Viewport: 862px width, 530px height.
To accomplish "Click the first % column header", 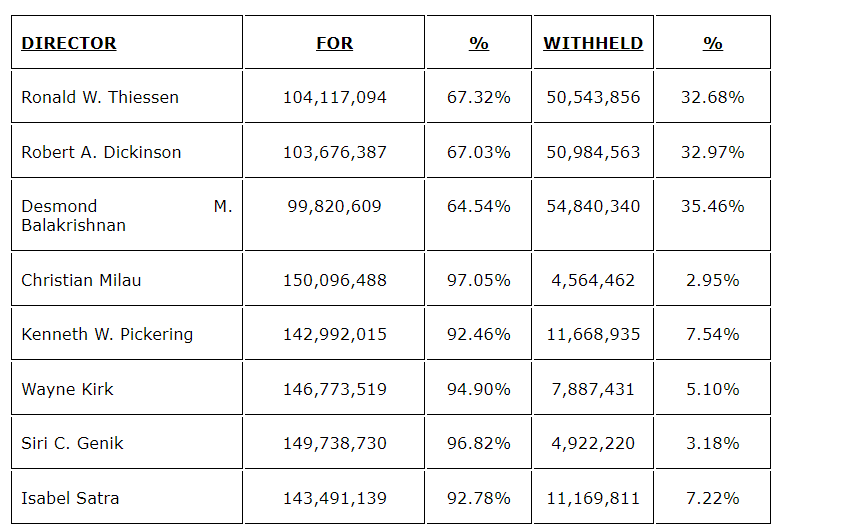I will pyautogui.click(x=479, y=43).
